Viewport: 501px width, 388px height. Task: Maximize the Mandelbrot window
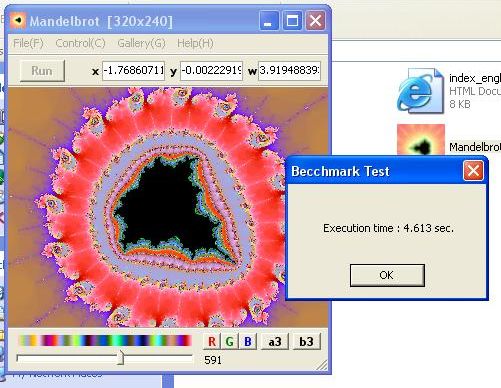coord(292,21)
